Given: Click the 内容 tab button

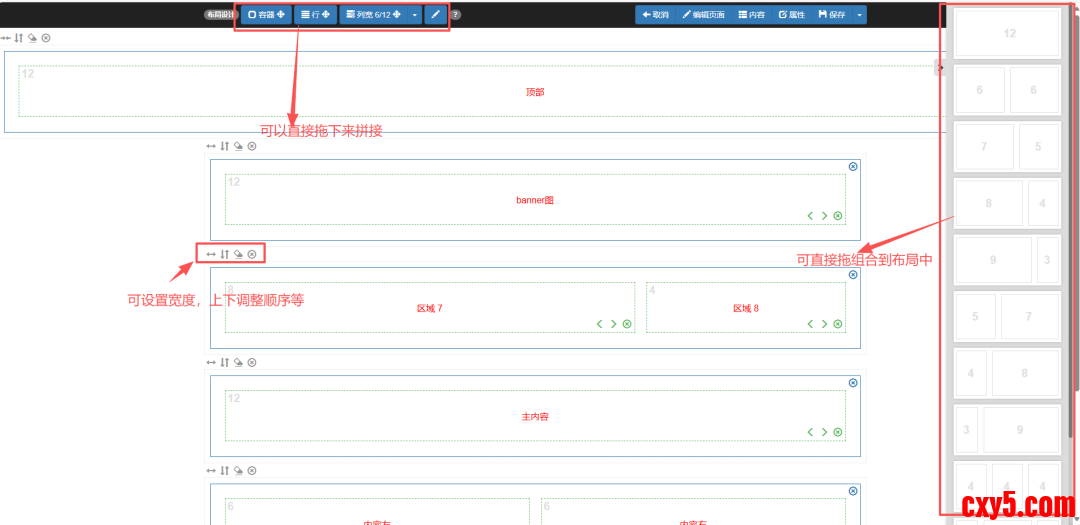Looking at the screenshot, I should (x=751, y=15).
